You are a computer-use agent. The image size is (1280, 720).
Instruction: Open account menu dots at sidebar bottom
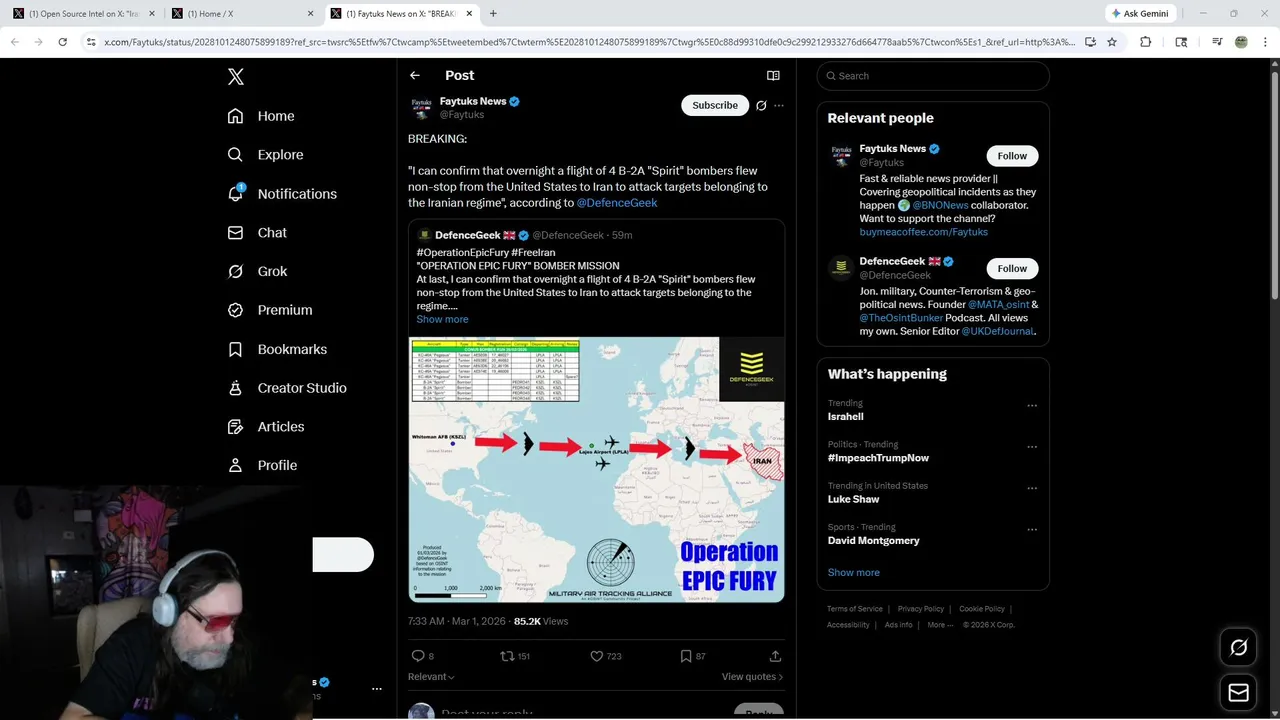click(x=377, y=689)
